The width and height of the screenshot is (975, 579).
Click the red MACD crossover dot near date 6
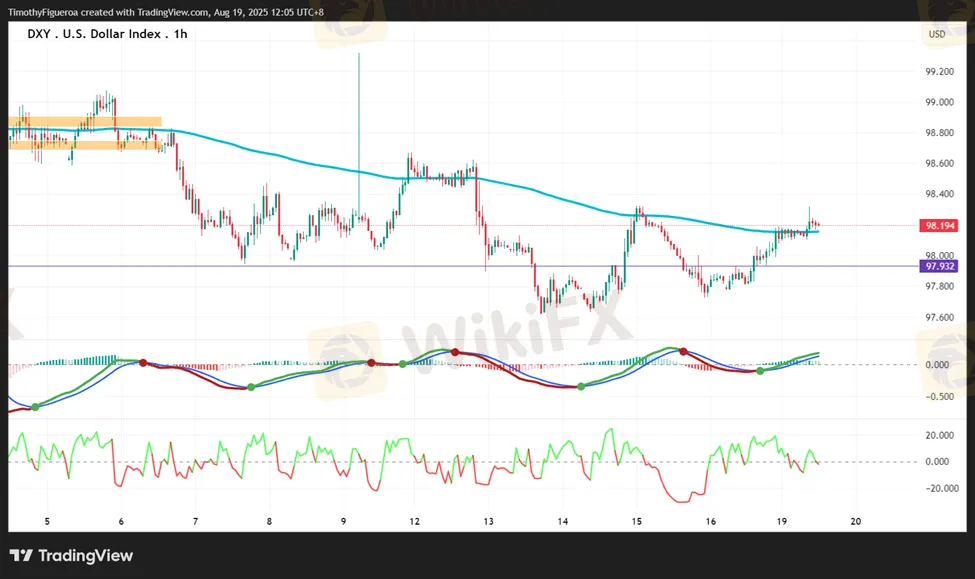(x=142, y=362)
